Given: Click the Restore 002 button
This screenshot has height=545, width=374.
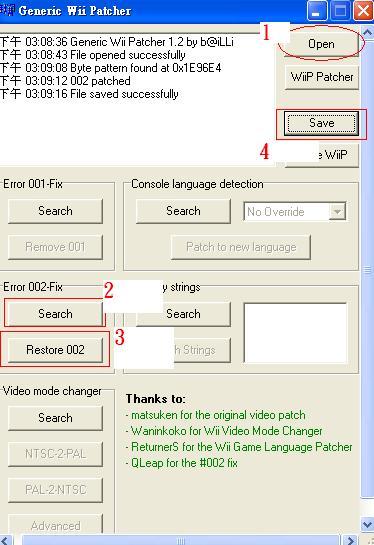Looking at the screenshot, I should pos(55,350).
